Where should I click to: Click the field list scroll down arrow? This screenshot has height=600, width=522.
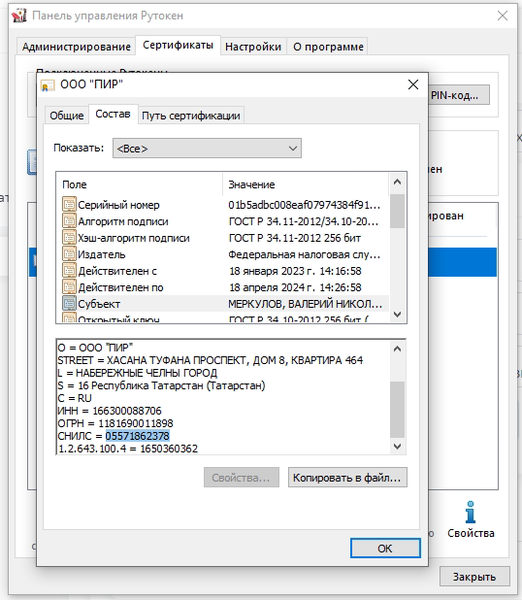click(397, 314)
